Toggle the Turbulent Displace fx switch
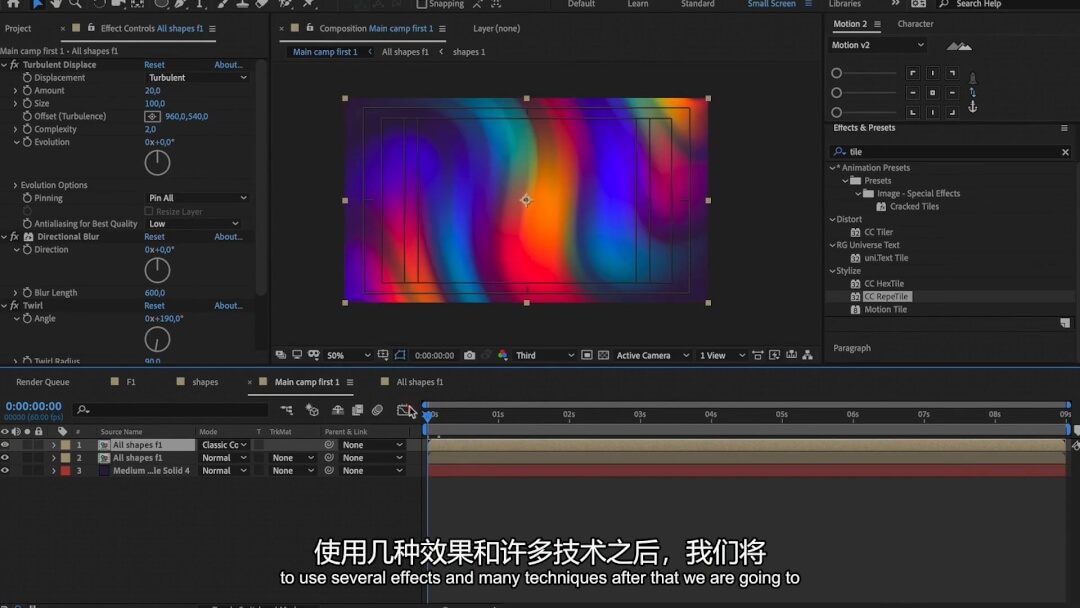 tap(14, 65)
